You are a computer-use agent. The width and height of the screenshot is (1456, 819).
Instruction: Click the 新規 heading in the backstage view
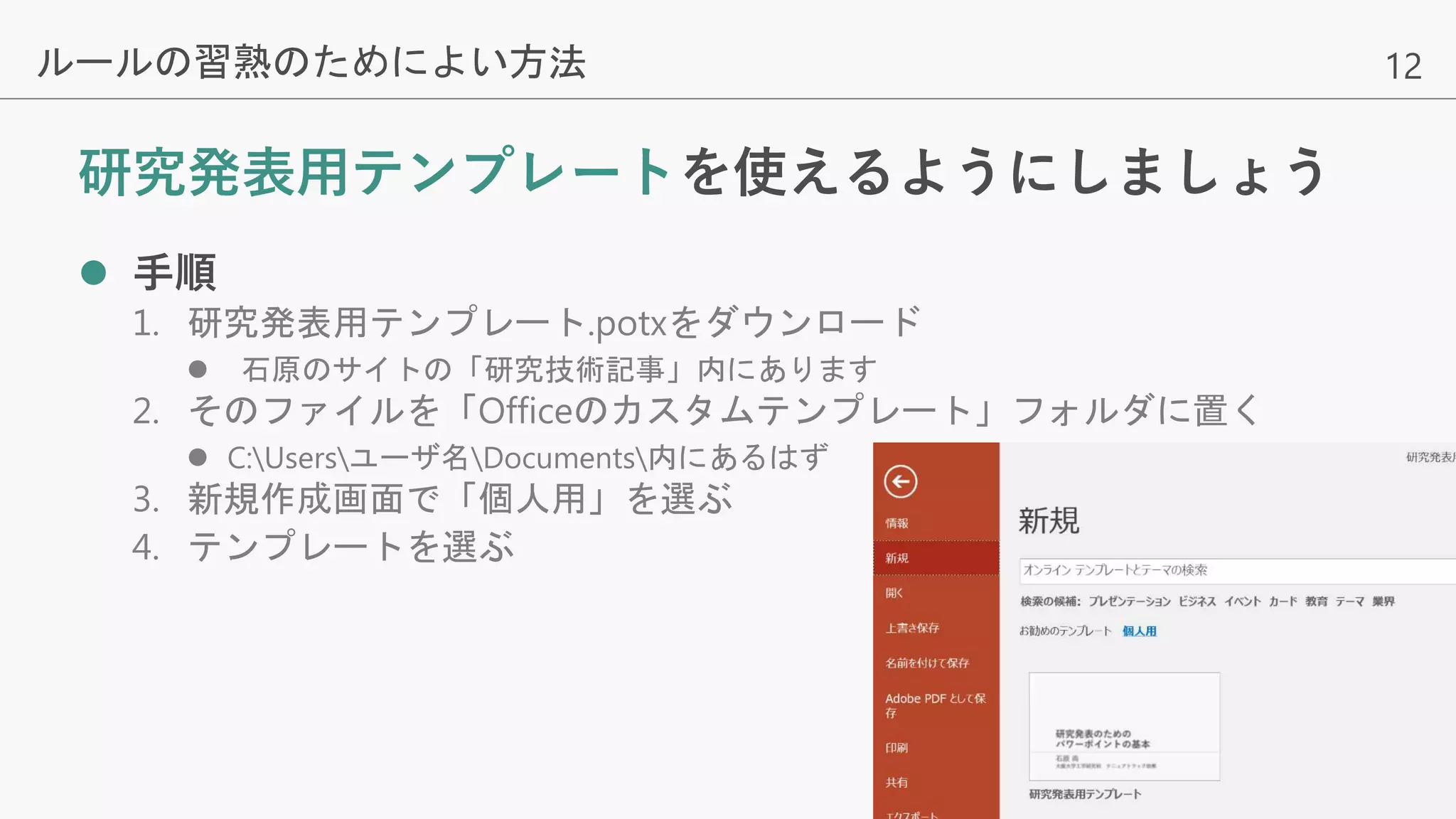tap(1049, 520)
